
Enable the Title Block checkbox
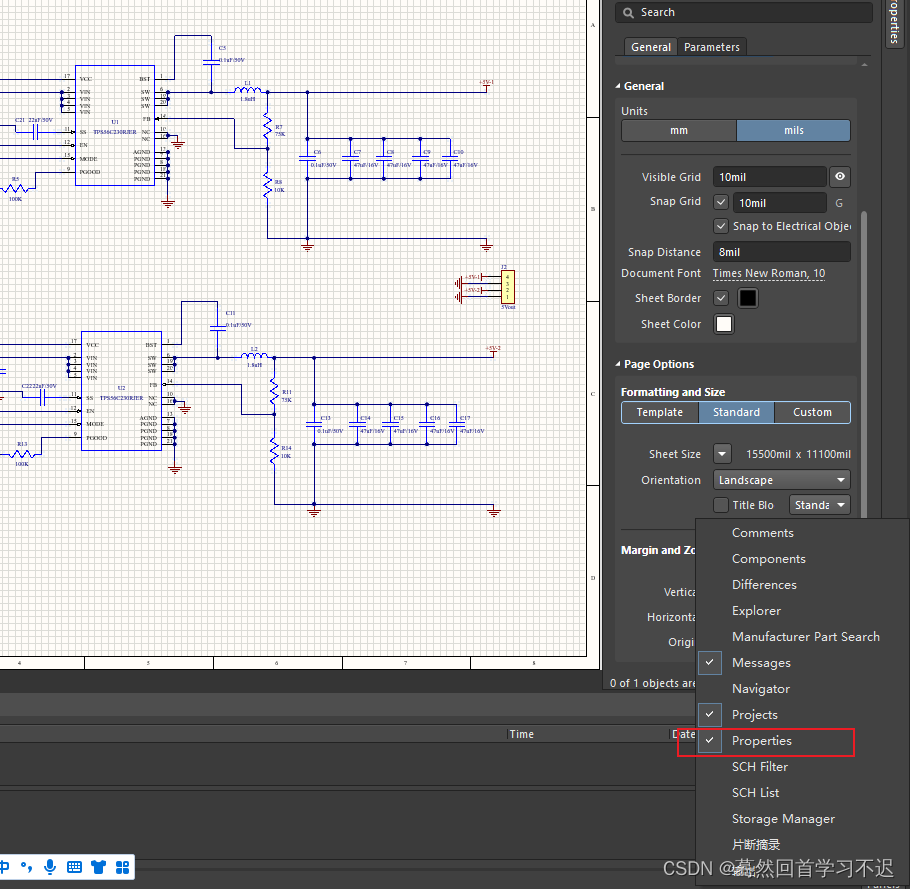tap(721, 505)
